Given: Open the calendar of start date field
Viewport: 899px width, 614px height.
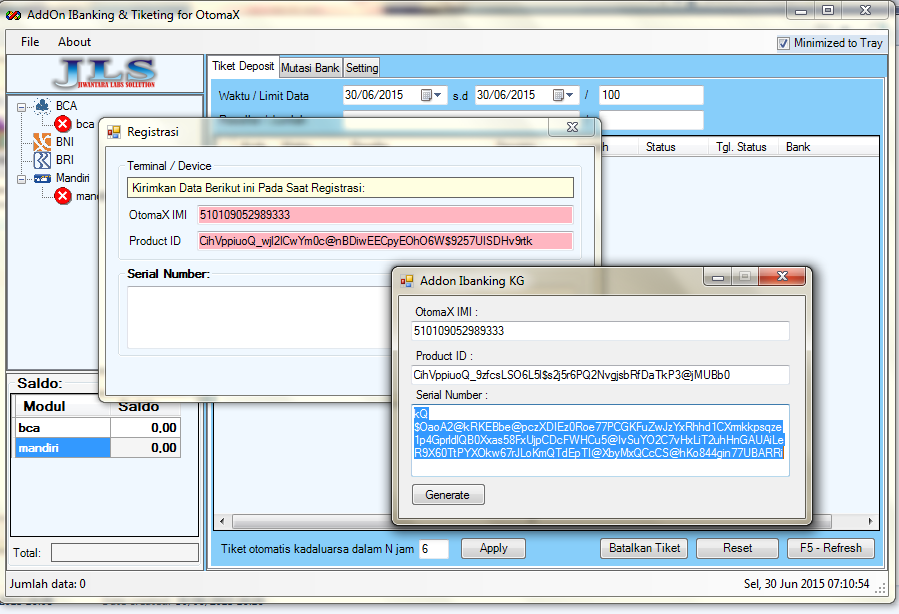Looking at the screenshot, I should pyautogui.click(x=431, y=95).
